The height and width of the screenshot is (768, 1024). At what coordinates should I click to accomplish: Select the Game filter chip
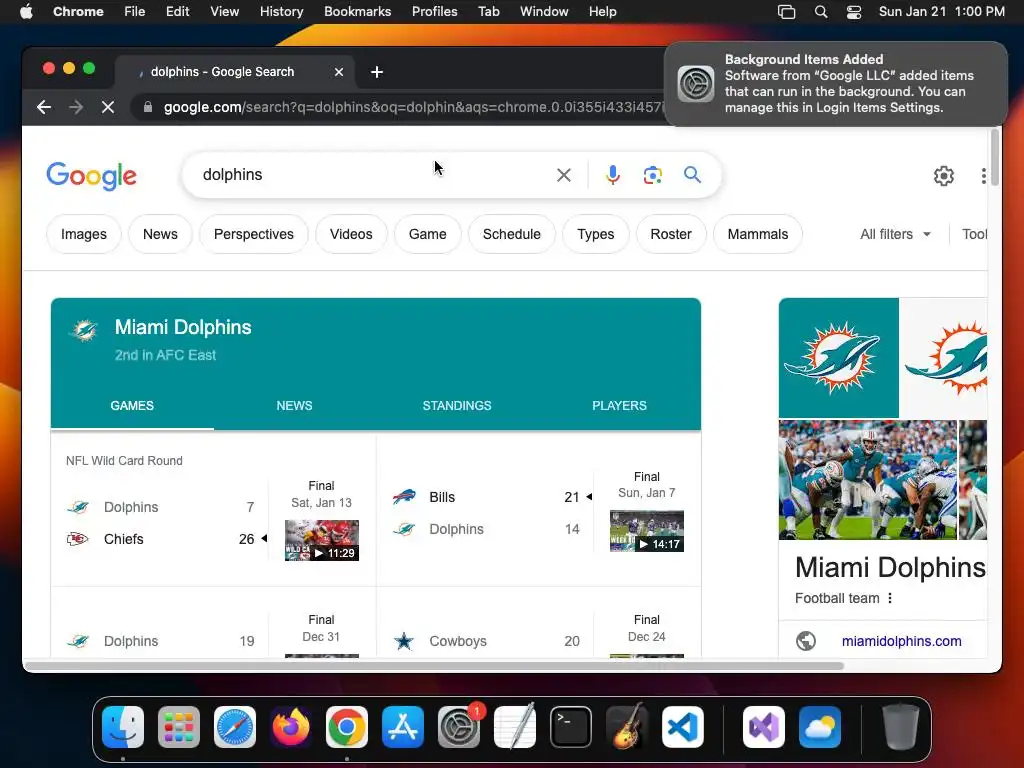tap(427, 234)
